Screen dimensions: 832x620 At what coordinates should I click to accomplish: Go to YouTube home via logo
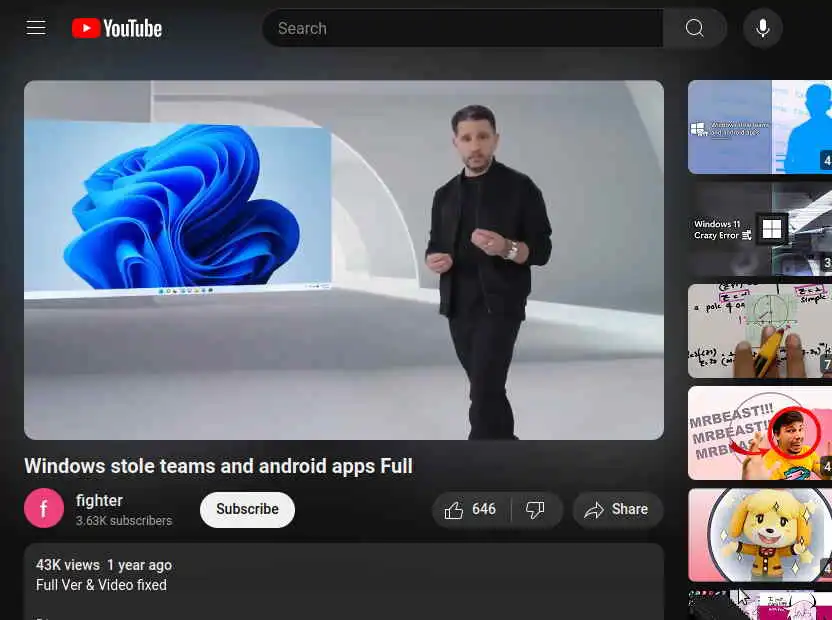117,28
